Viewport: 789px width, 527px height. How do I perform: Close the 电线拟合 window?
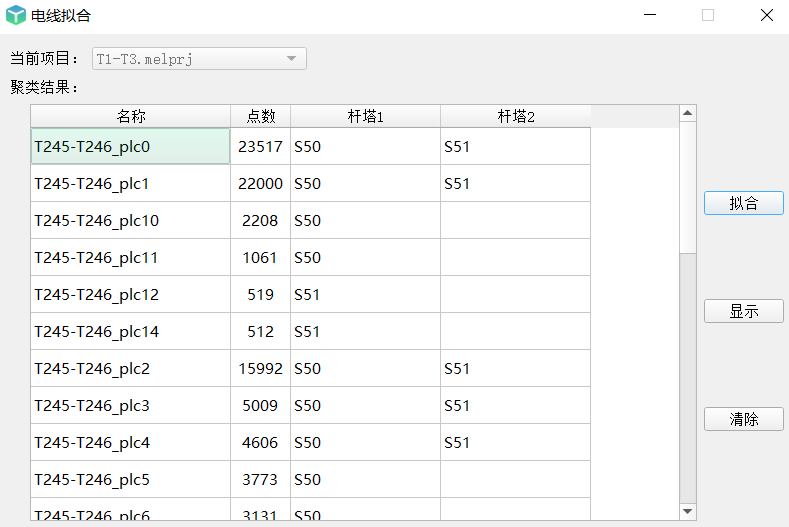(x=767, y=15)
